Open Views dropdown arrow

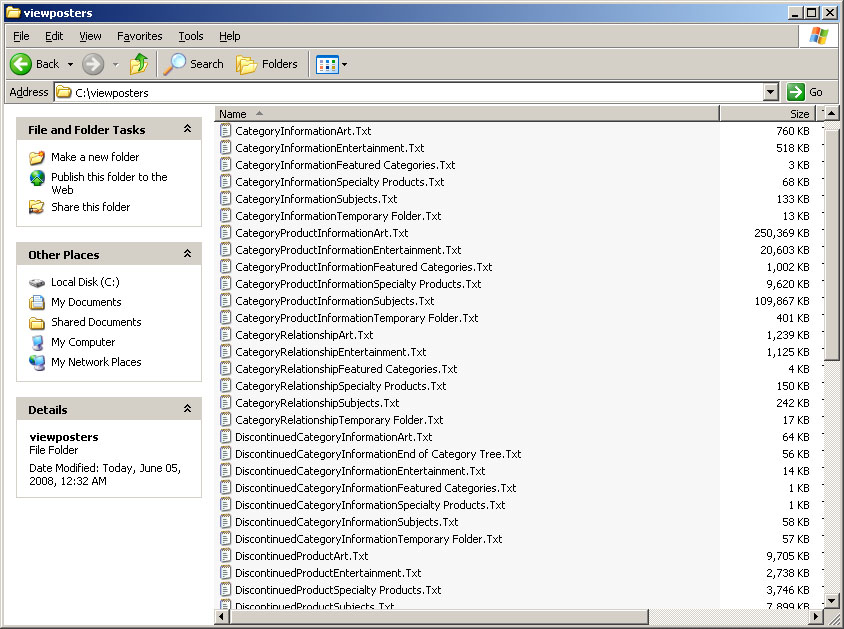coord(344,65)
